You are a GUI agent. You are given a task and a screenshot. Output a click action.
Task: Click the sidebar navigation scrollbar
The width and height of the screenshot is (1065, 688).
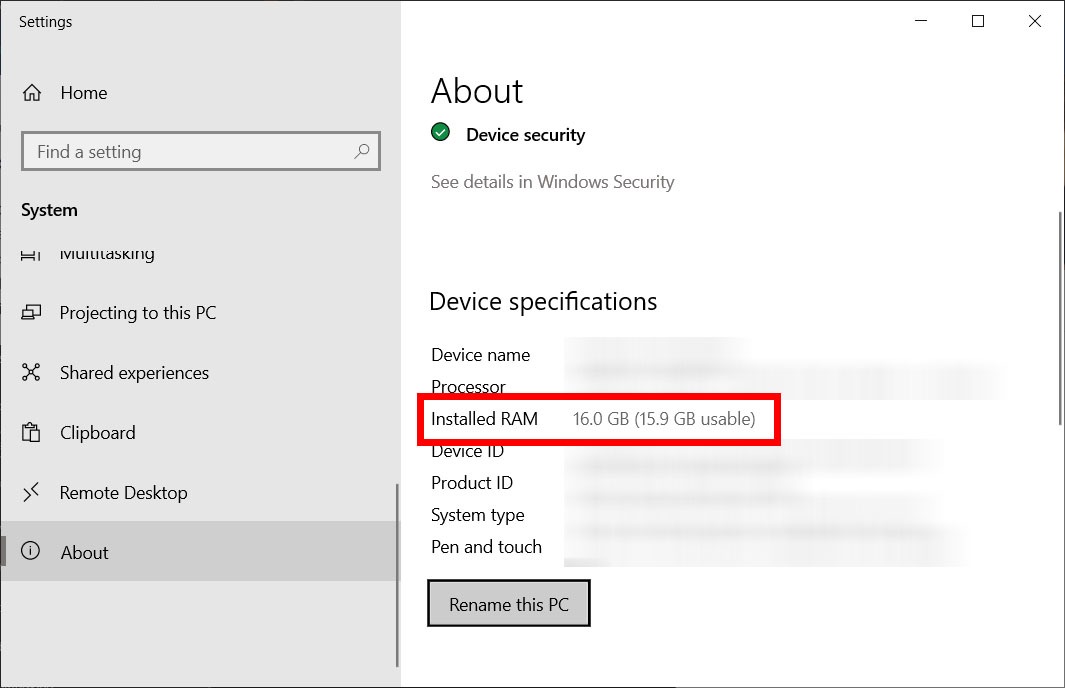click(397, 575)
